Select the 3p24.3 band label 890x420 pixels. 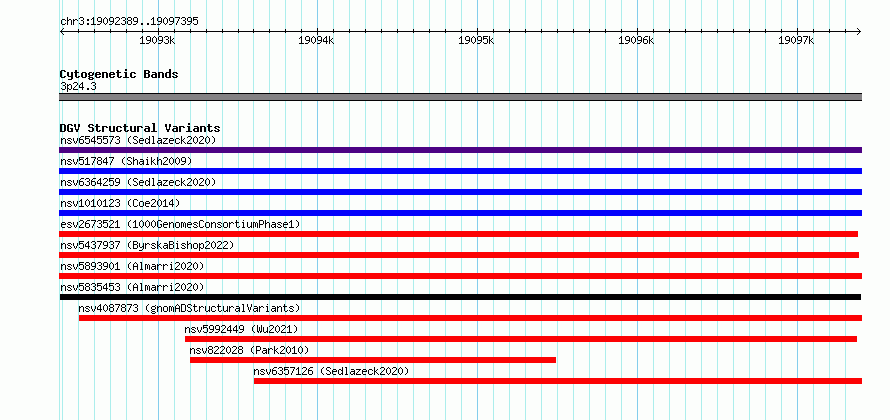[x=77, y=86]
